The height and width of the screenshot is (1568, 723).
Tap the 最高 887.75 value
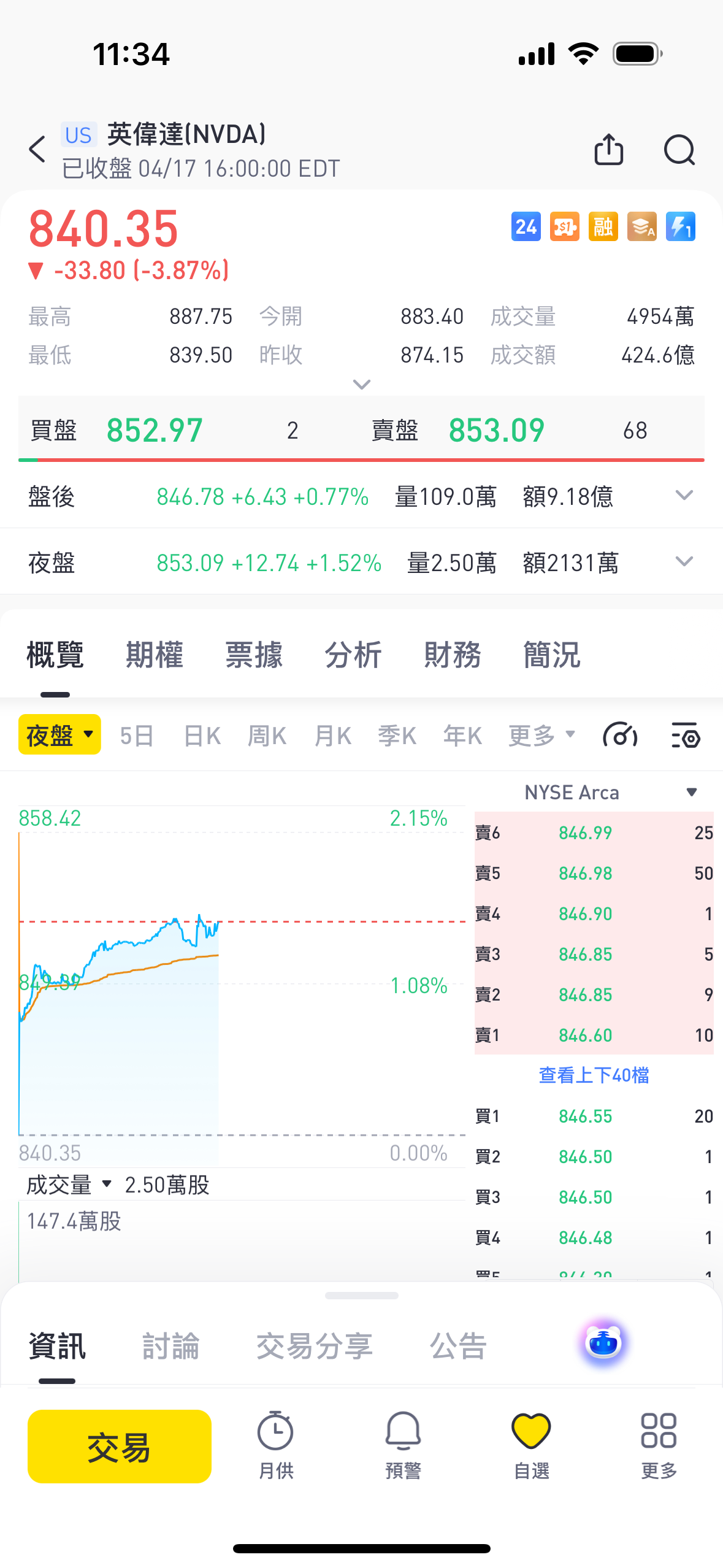click(x=201, y=317)
